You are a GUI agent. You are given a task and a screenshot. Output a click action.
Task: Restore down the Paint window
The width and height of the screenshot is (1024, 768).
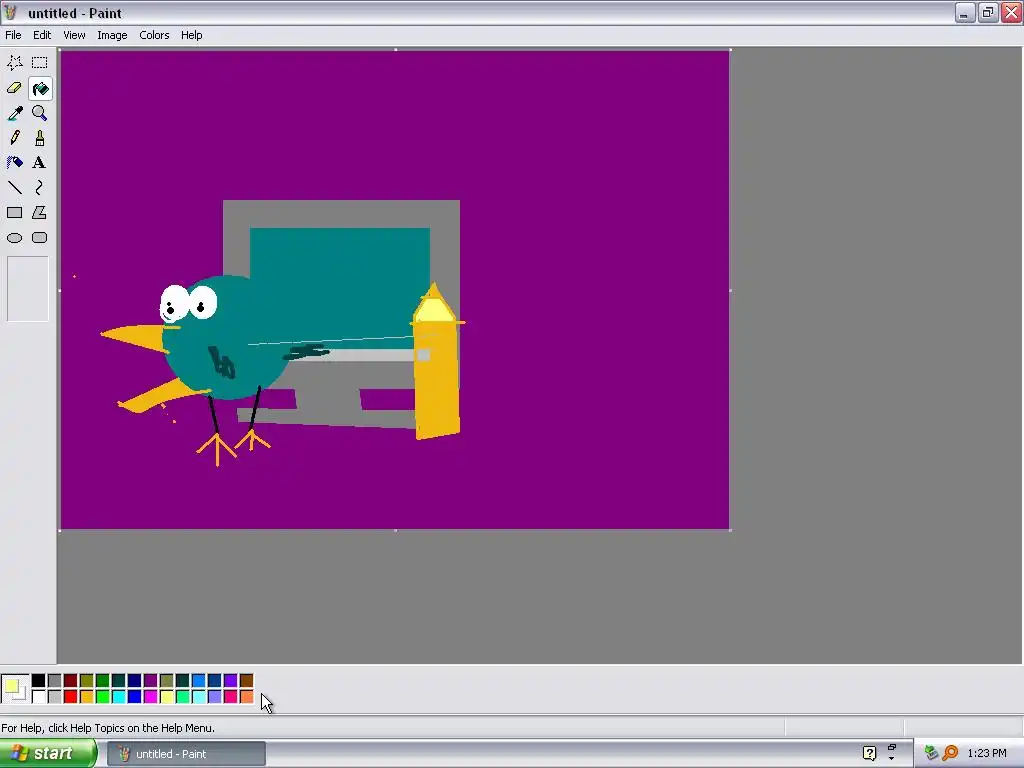988,12
